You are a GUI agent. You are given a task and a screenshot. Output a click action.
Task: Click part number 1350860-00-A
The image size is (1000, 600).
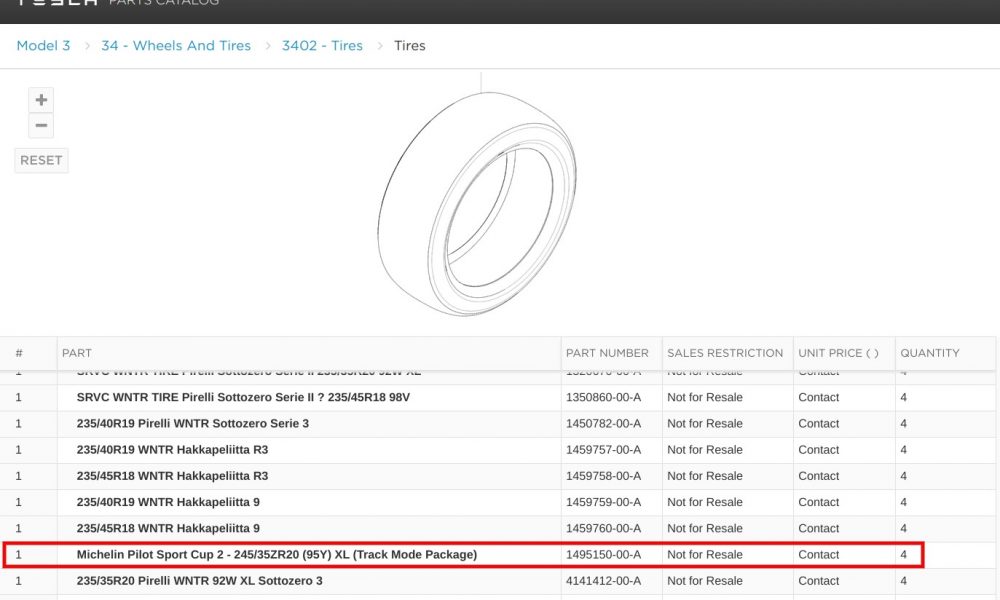(x=603, y=397)
